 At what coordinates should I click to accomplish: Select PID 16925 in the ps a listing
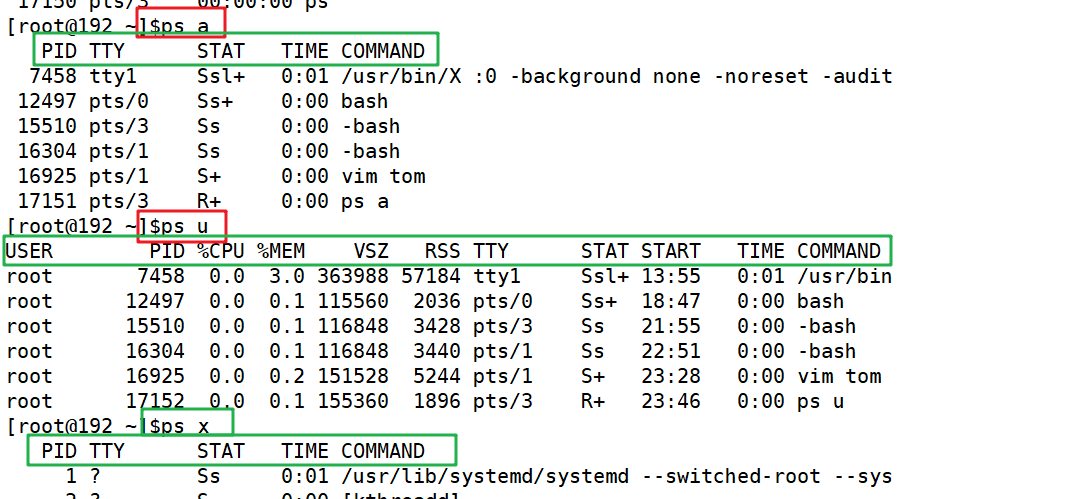[48, 177]
